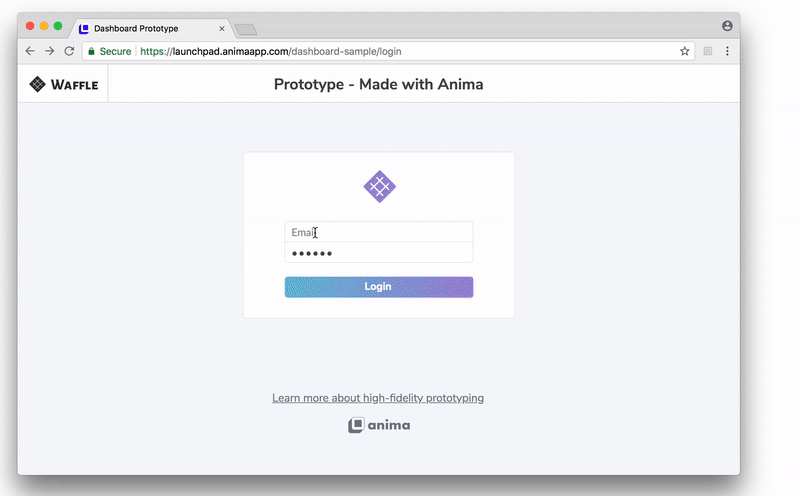Click the green Secure padlock icon
The image size is (800, 496).
(92, 51)
